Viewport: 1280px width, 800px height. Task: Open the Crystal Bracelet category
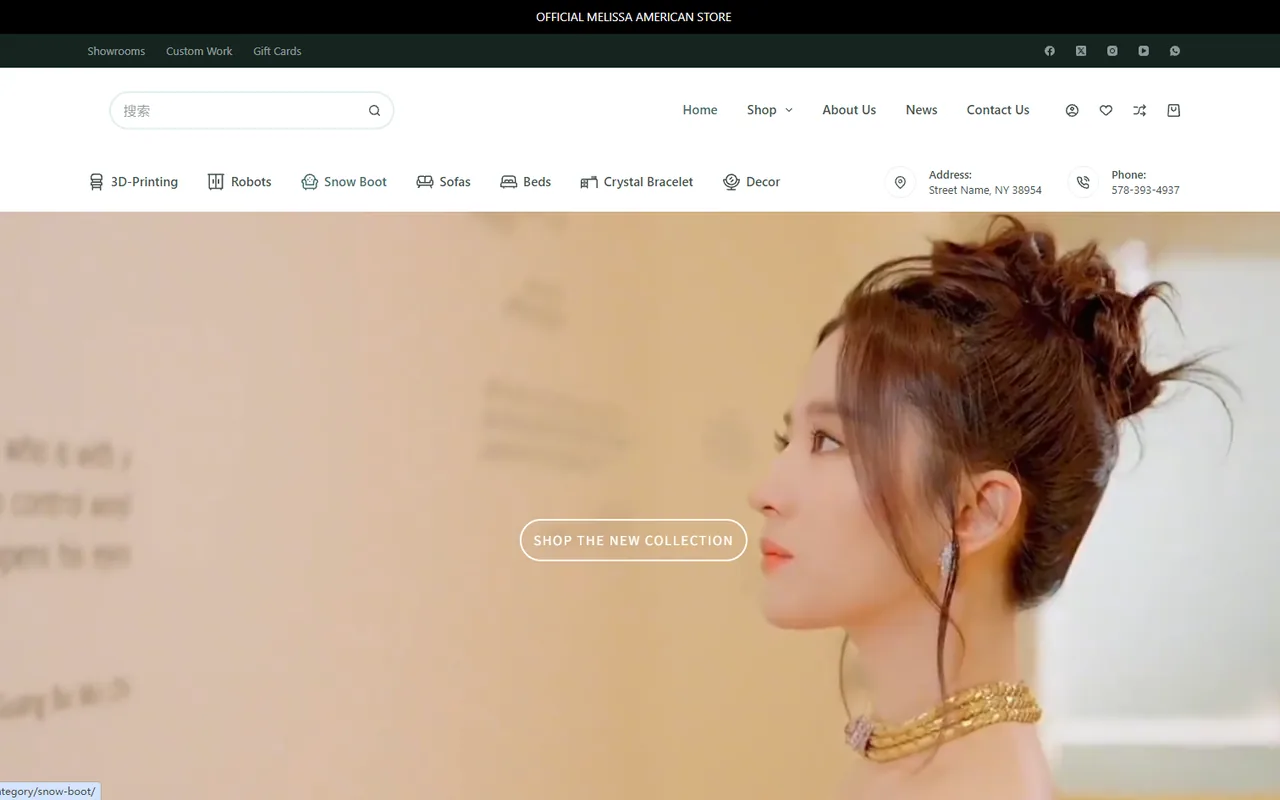pos(636,182)
